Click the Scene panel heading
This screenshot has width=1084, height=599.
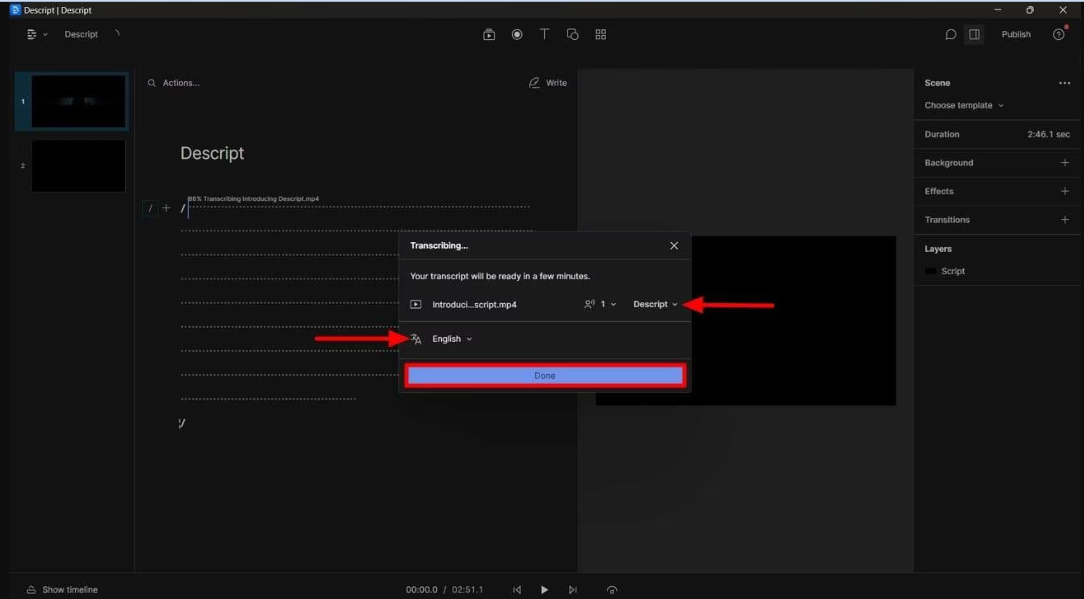[x=937, y=83]
